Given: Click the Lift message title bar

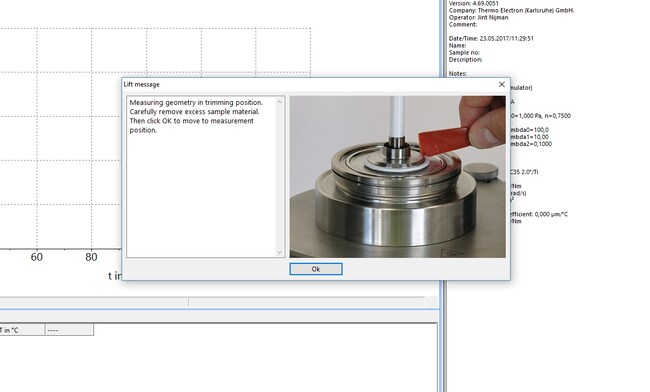Looking at the screenshot, I should (307, 84).
